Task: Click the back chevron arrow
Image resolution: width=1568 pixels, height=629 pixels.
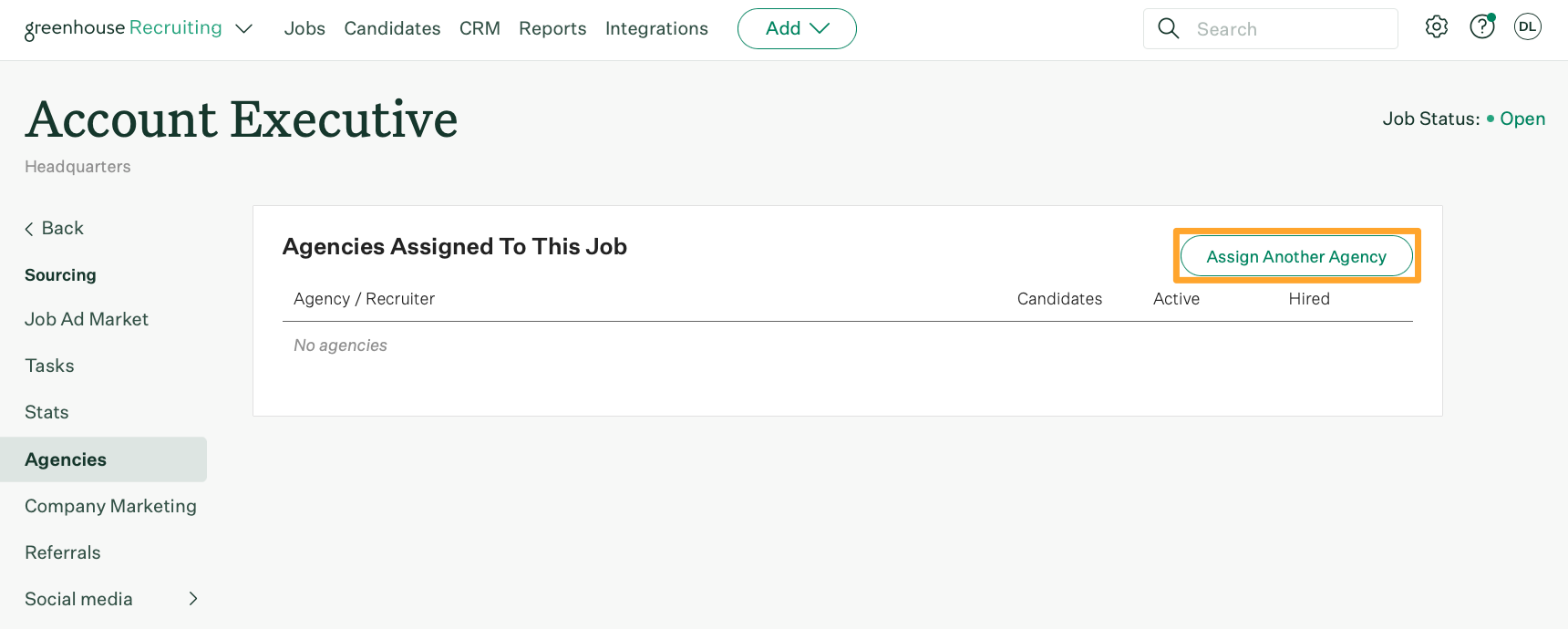Action: pyautogui.click(x=29, y=228)
